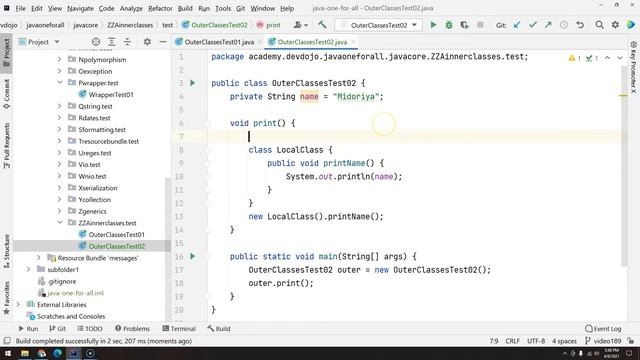Click the editor vertical scrollbar
This screenshot has height=360, width=640.
624,165
